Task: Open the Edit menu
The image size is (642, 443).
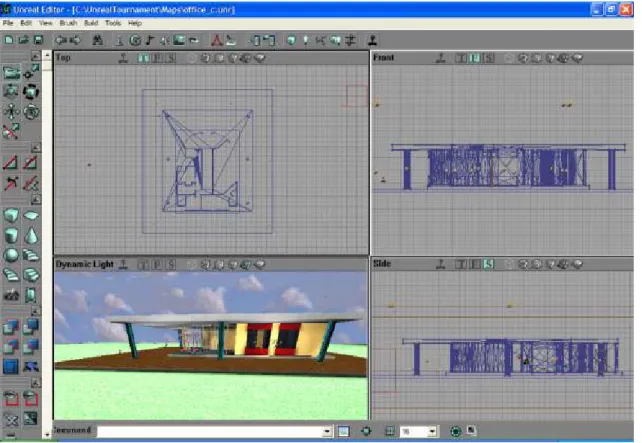Action: tap(26, 23)
